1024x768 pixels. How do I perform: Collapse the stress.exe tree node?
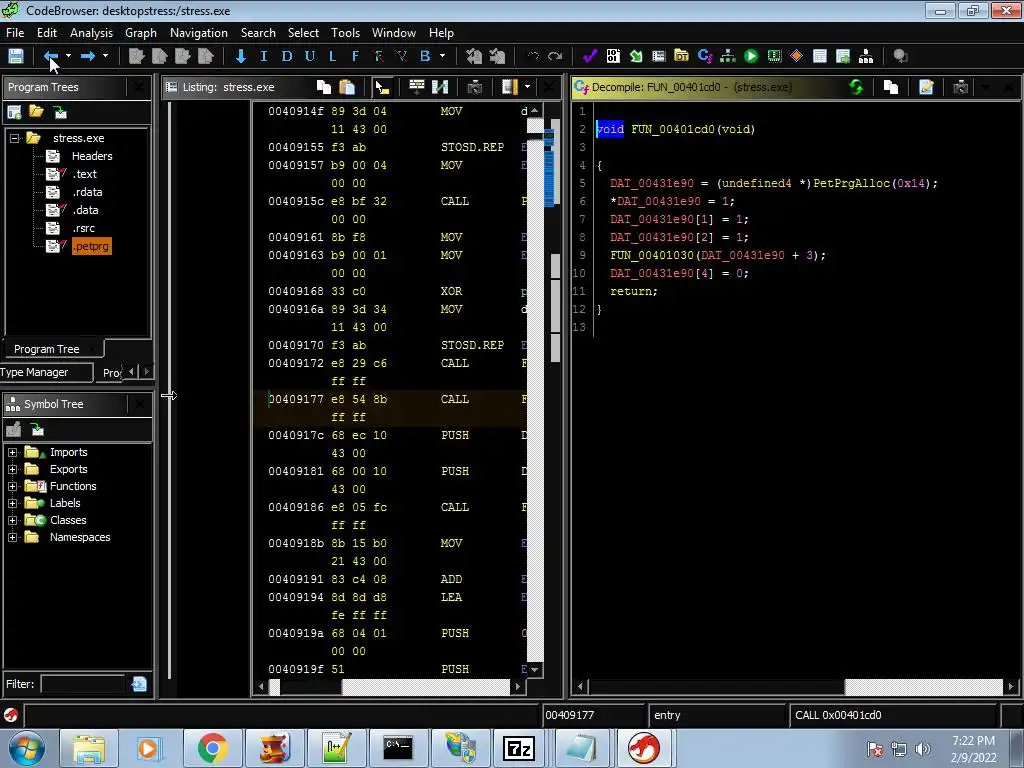point(14,138)
